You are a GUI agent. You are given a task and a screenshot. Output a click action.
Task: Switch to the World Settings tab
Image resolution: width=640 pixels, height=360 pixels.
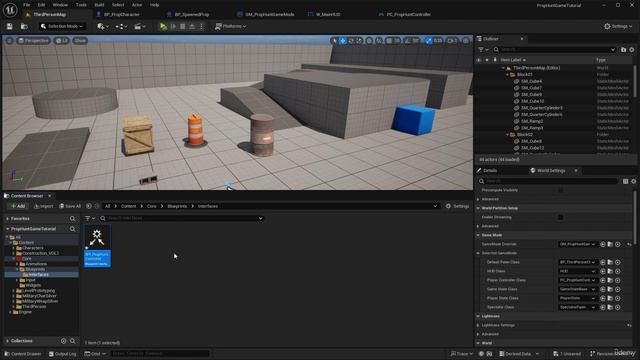(x=551, y=171)
